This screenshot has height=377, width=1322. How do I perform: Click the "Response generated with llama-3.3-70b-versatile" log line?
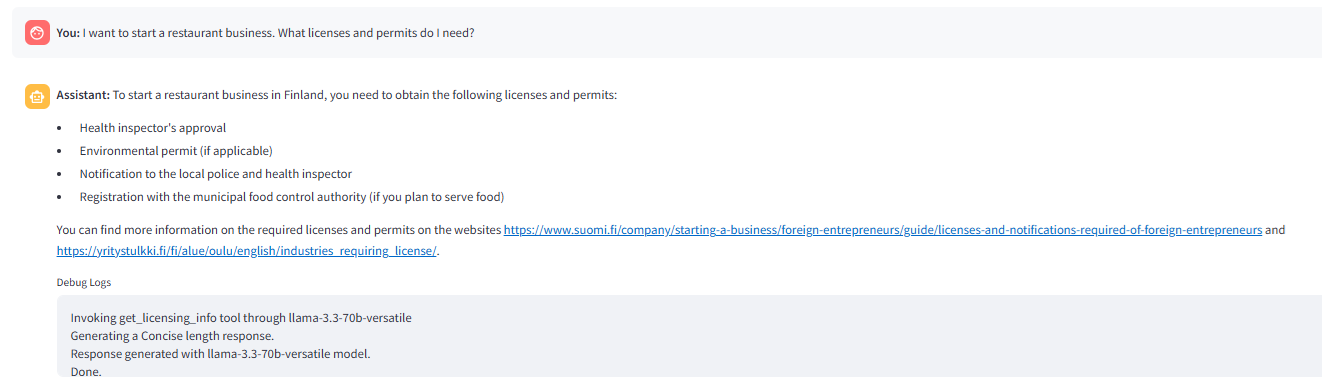coord(220,354)
